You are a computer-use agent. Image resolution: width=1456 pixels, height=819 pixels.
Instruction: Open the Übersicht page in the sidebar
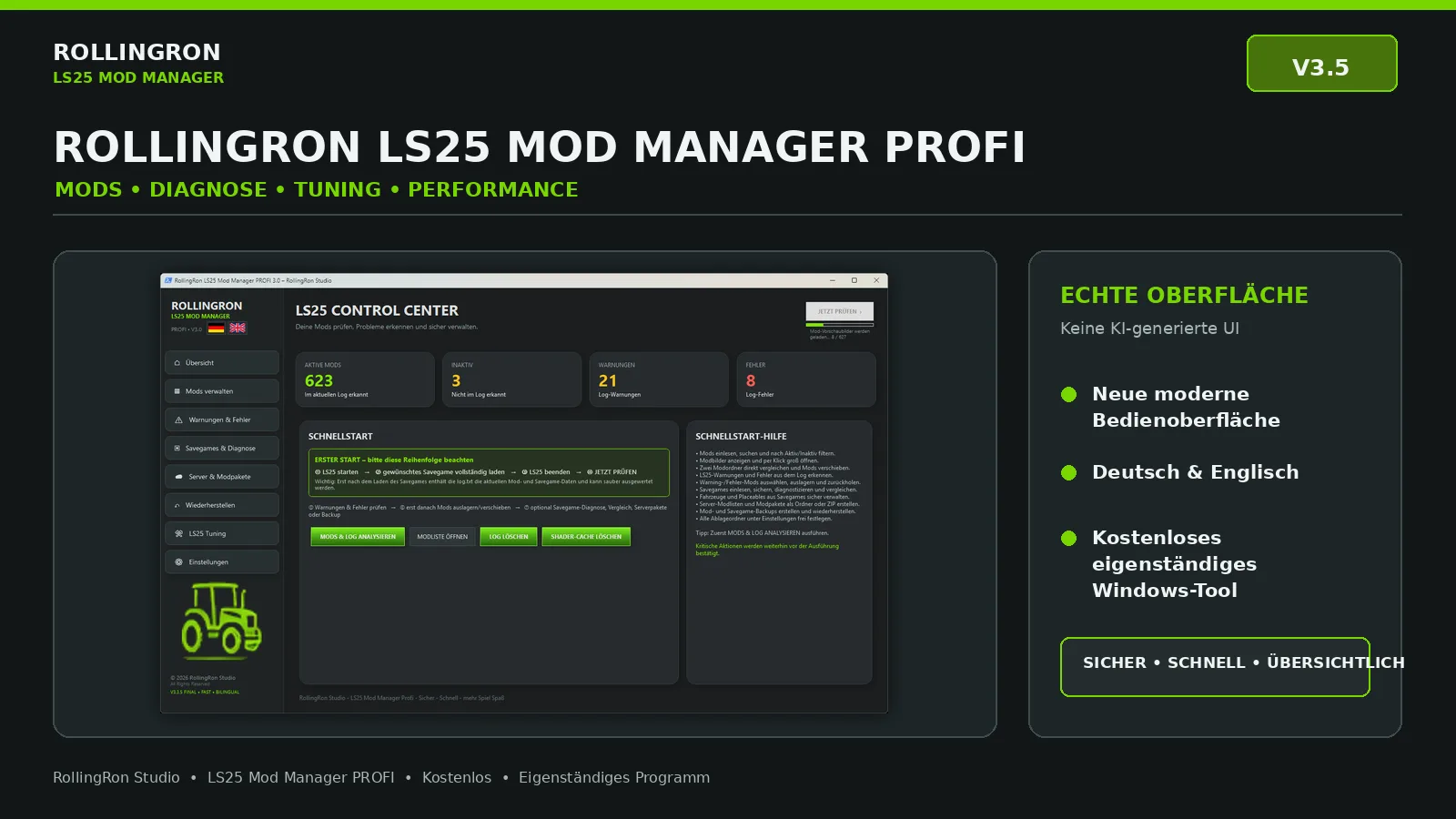pos(222,362)
